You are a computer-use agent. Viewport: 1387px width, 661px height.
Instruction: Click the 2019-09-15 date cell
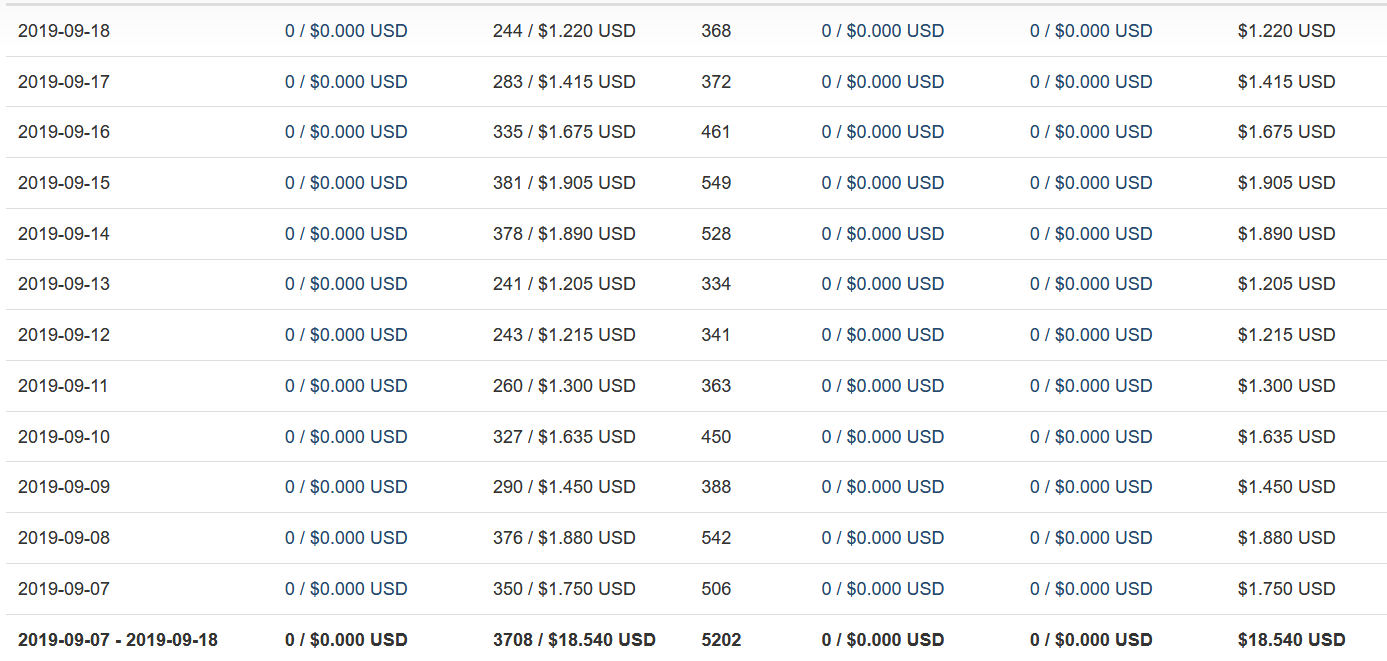click(64, 183)
